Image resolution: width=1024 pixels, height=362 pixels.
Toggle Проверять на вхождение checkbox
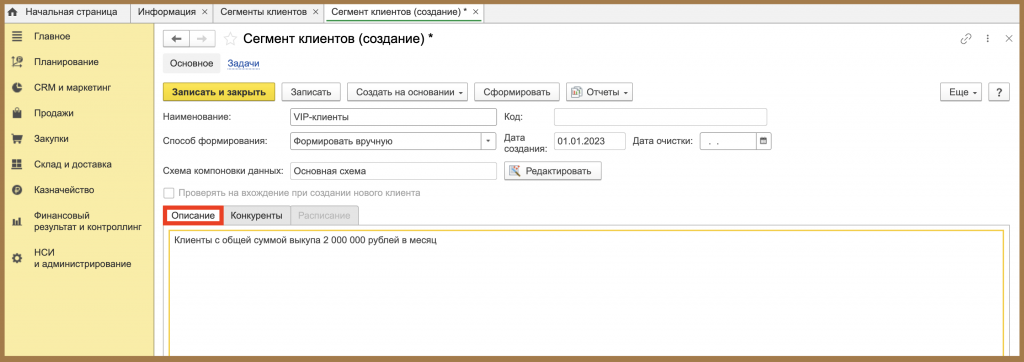coord(168,193)
